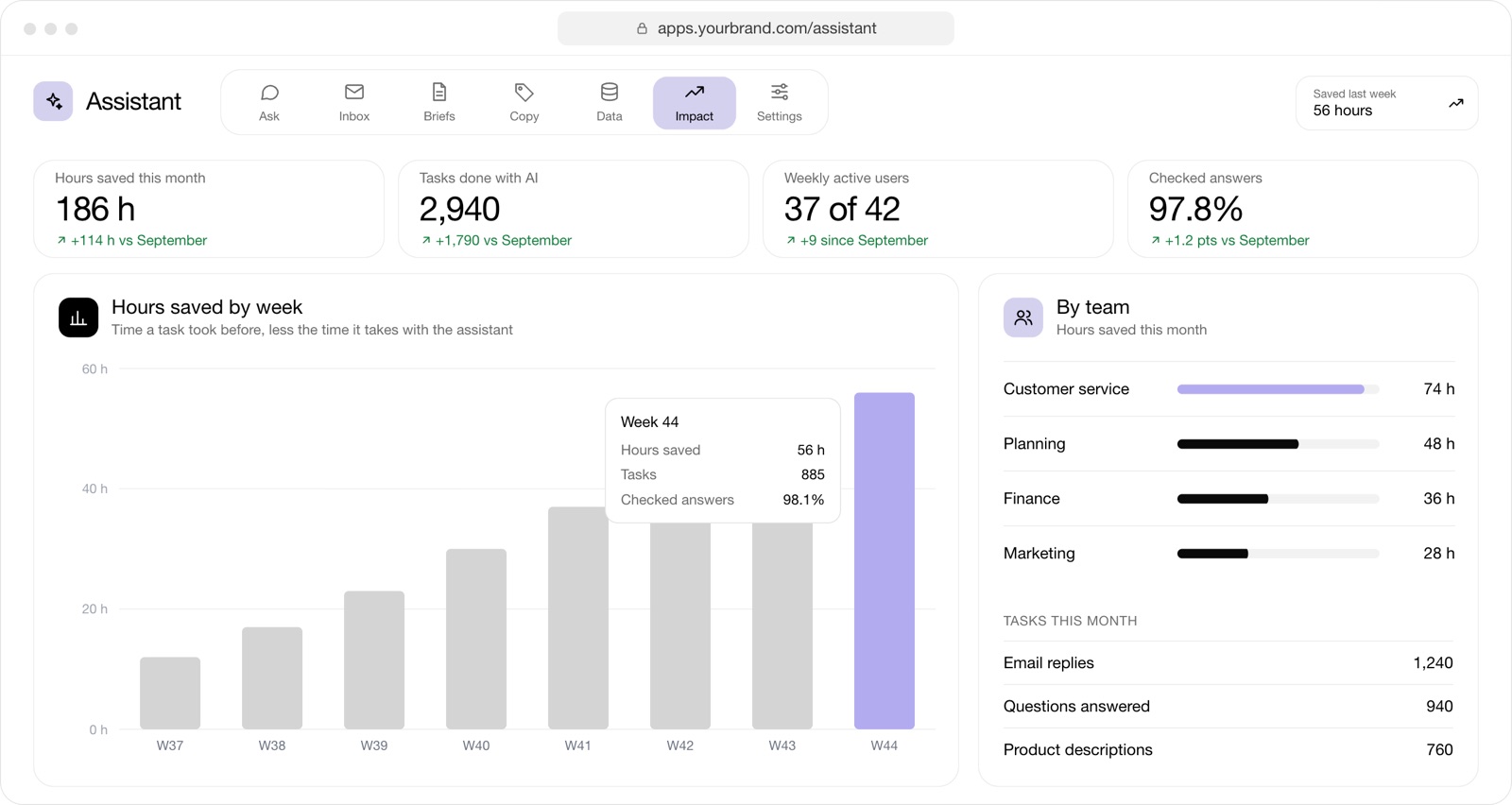Click the +9 since September text
This screenshot has width=1512, height=805.
(864, 241)
